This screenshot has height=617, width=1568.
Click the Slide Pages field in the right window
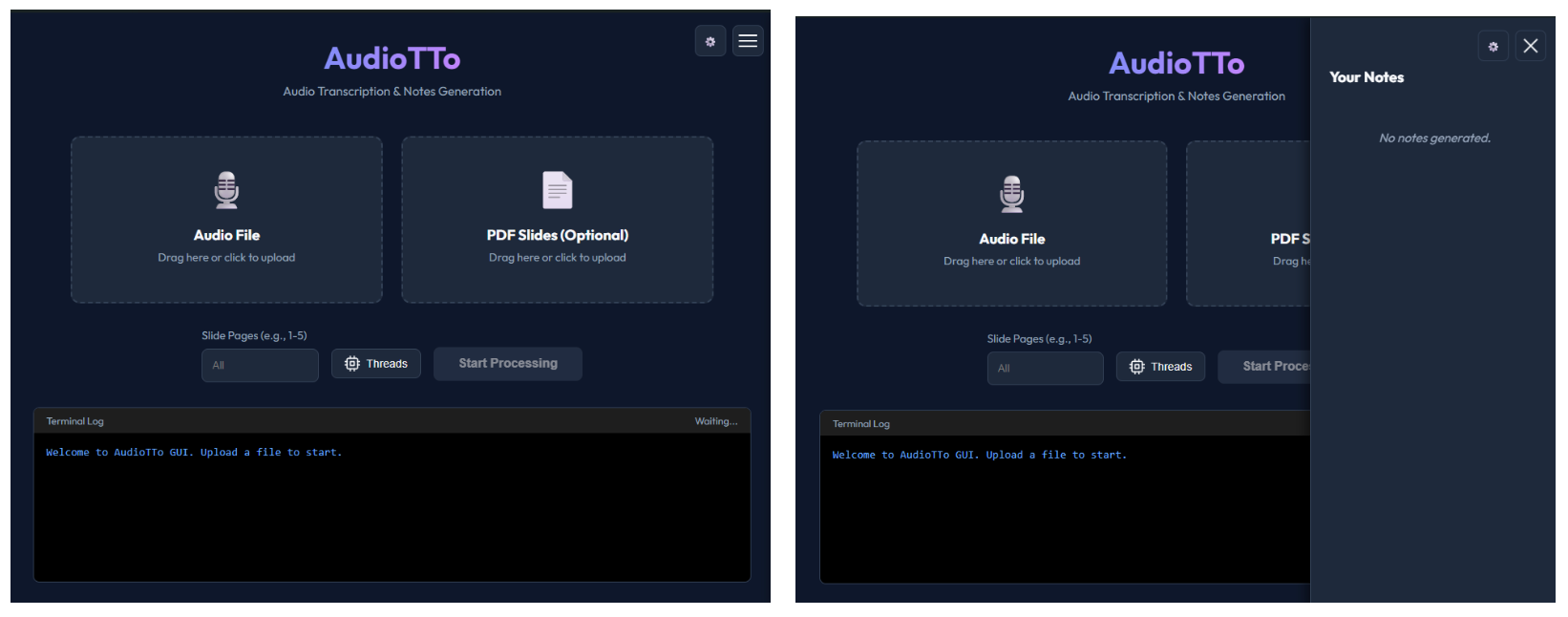coord(1045,369)
